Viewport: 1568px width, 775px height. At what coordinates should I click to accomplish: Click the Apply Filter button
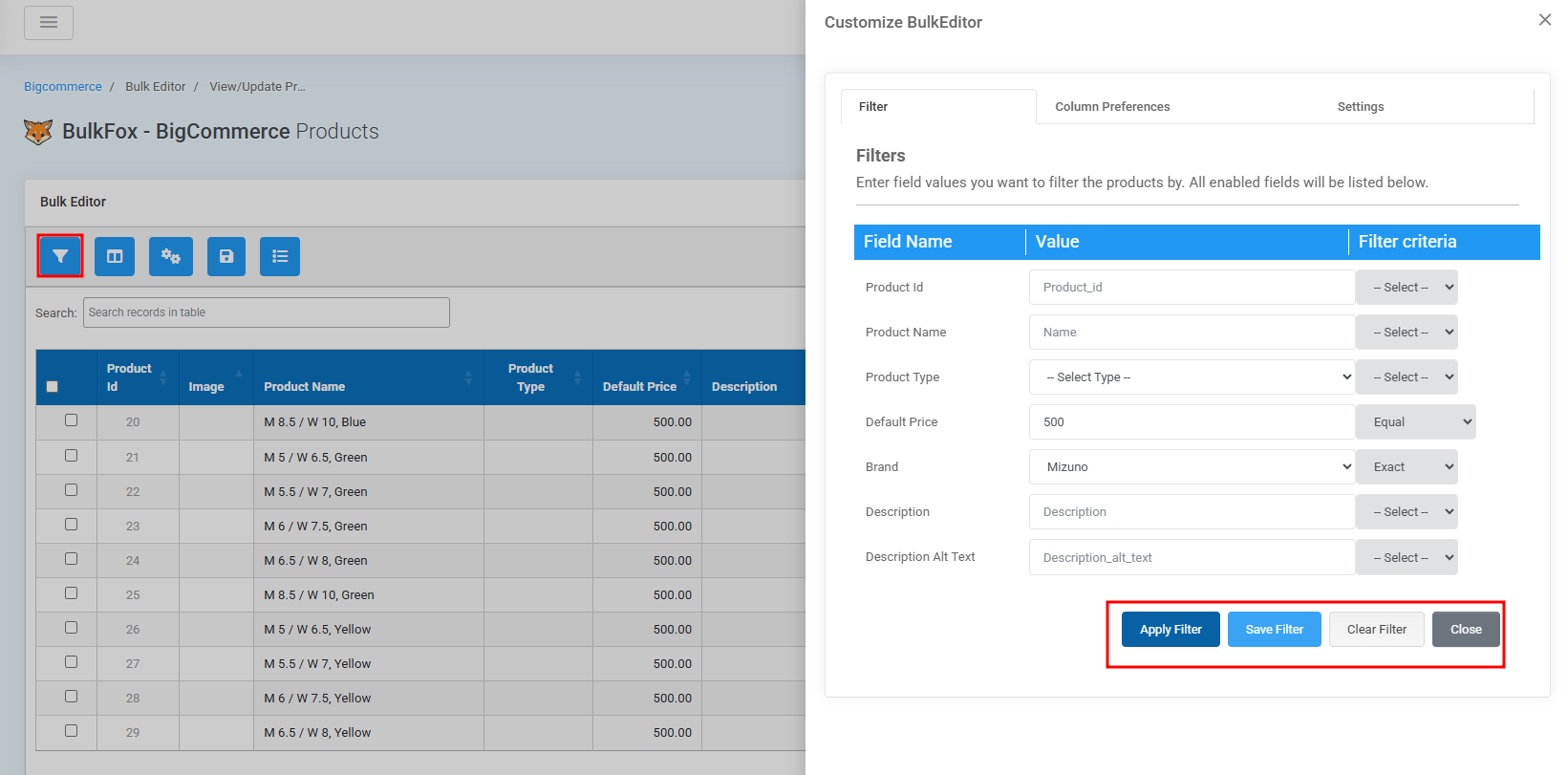pos(1171,630)
